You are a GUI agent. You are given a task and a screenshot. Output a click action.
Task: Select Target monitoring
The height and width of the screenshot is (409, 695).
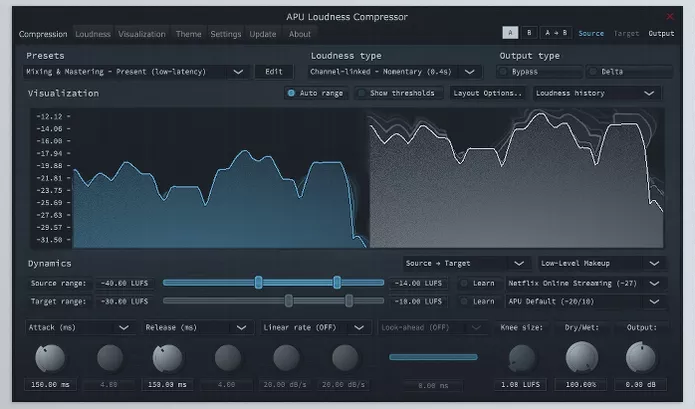626,33
